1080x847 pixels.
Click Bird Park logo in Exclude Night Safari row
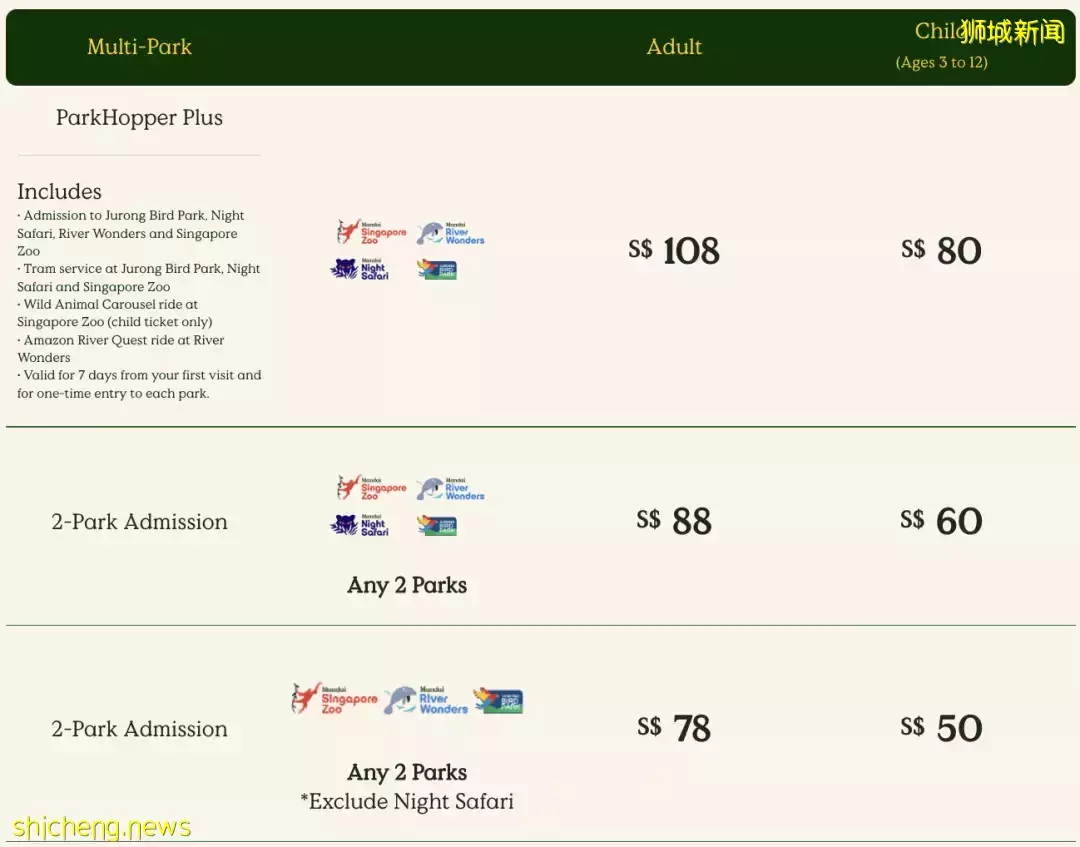(x=498, y=700)
